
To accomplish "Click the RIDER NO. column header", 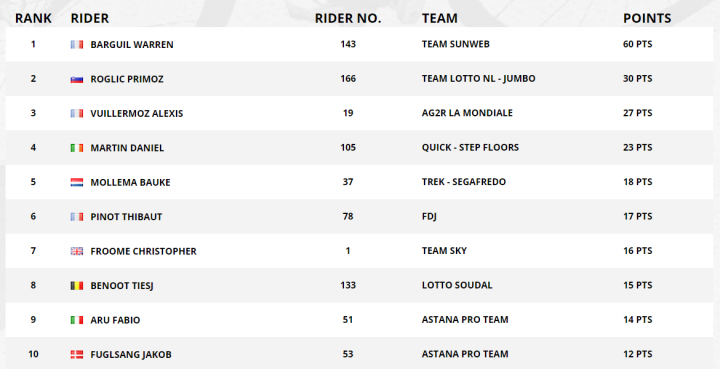I will 348,18.
